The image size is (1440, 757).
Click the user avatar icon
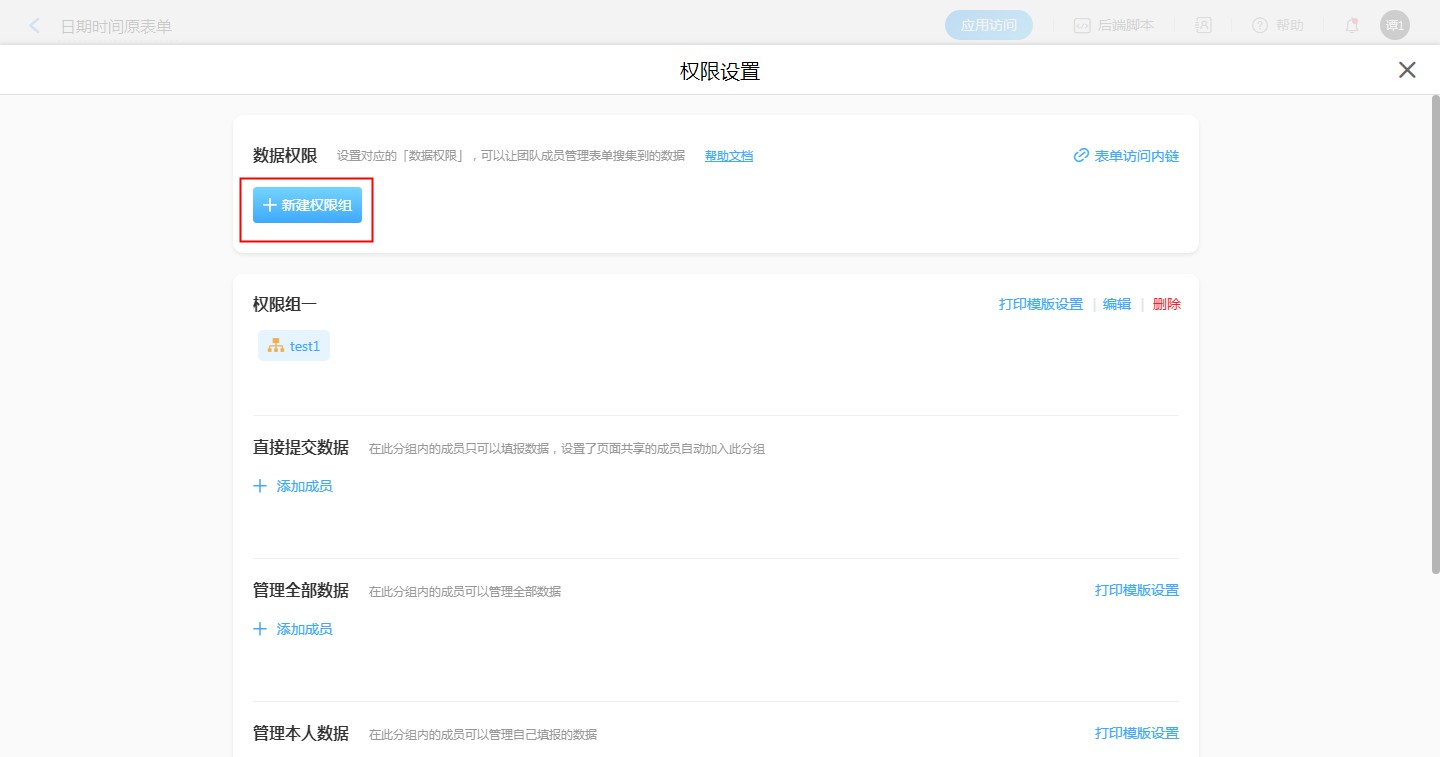pyautogui.click(x=1394, y=26)
